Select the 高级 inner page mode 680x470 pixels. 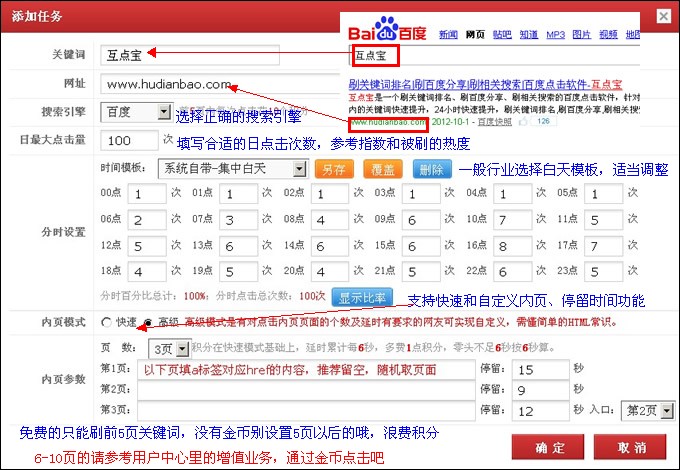pyautogui.click(x=148, y=323)
